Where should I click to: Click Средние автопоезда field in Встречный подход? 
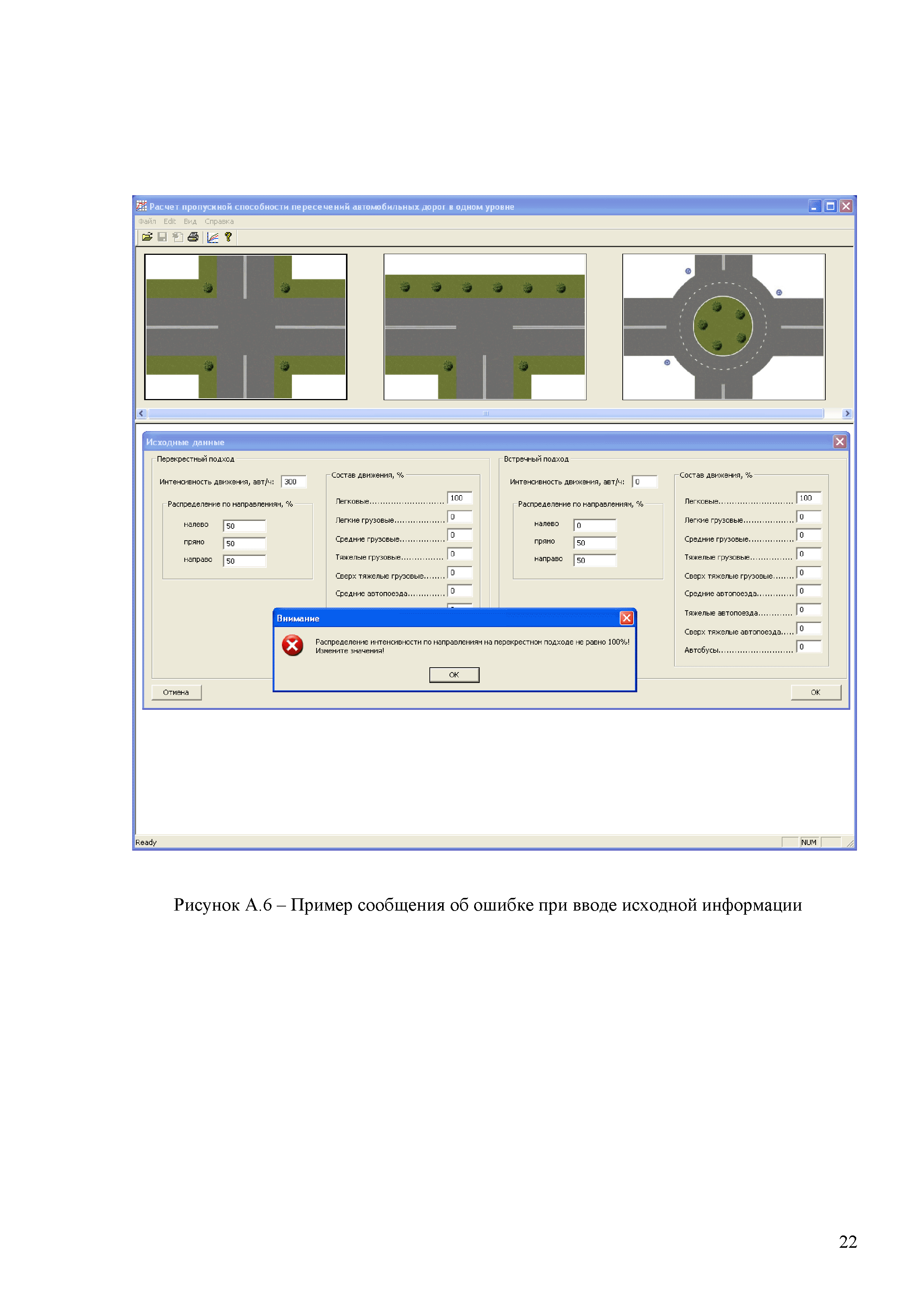809,591
